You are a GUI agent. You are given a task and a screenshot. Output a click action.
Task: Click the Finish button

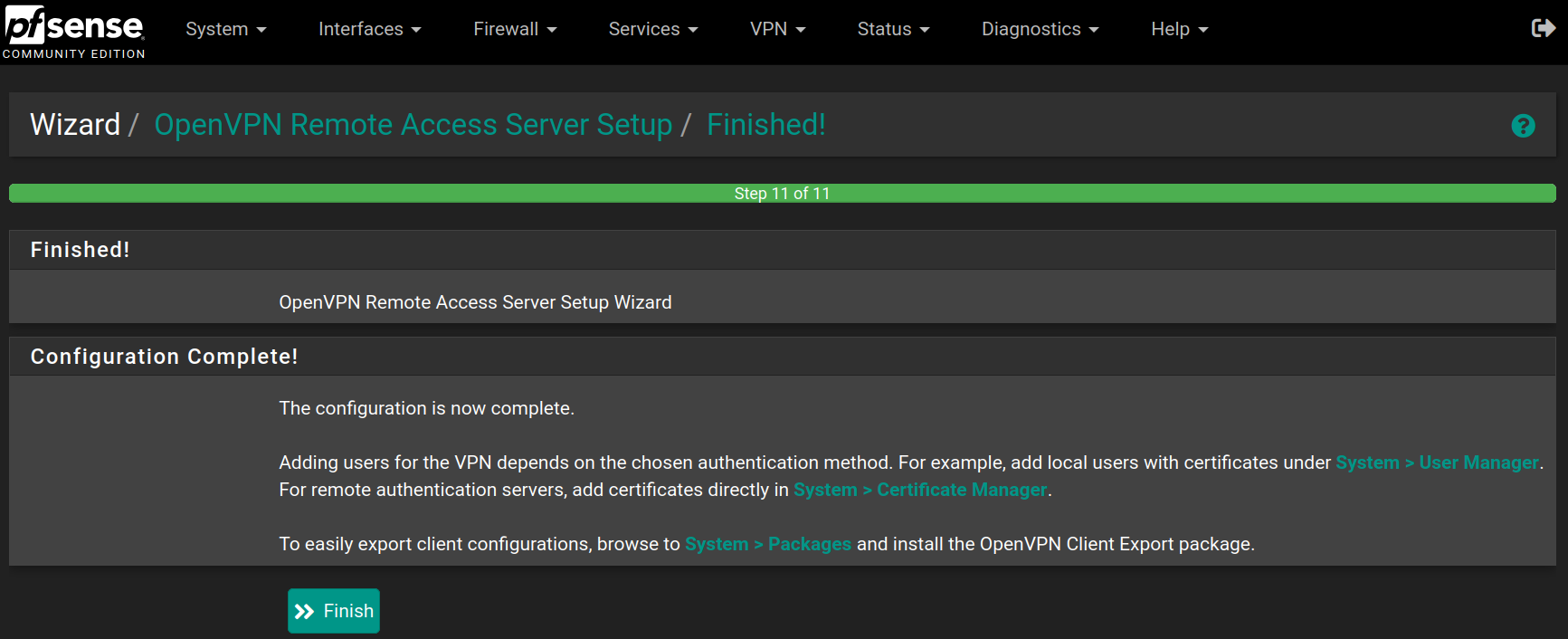[334, 611]
